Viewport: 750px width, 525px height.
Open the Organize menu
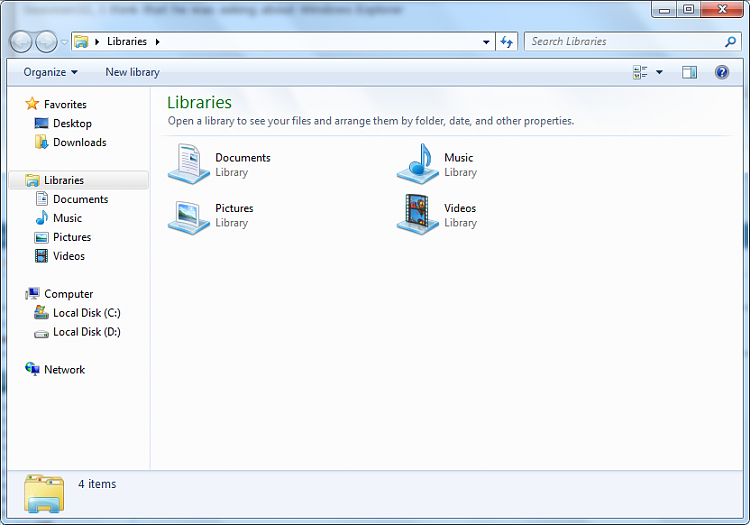pyautogui.click(x=50, y=72)
